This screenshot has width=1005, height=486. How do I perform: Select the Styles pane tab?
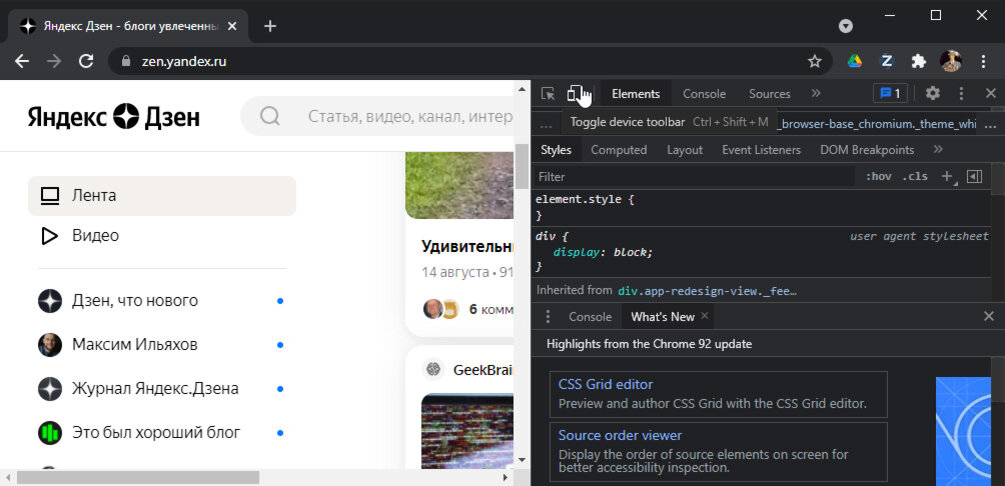556,149
